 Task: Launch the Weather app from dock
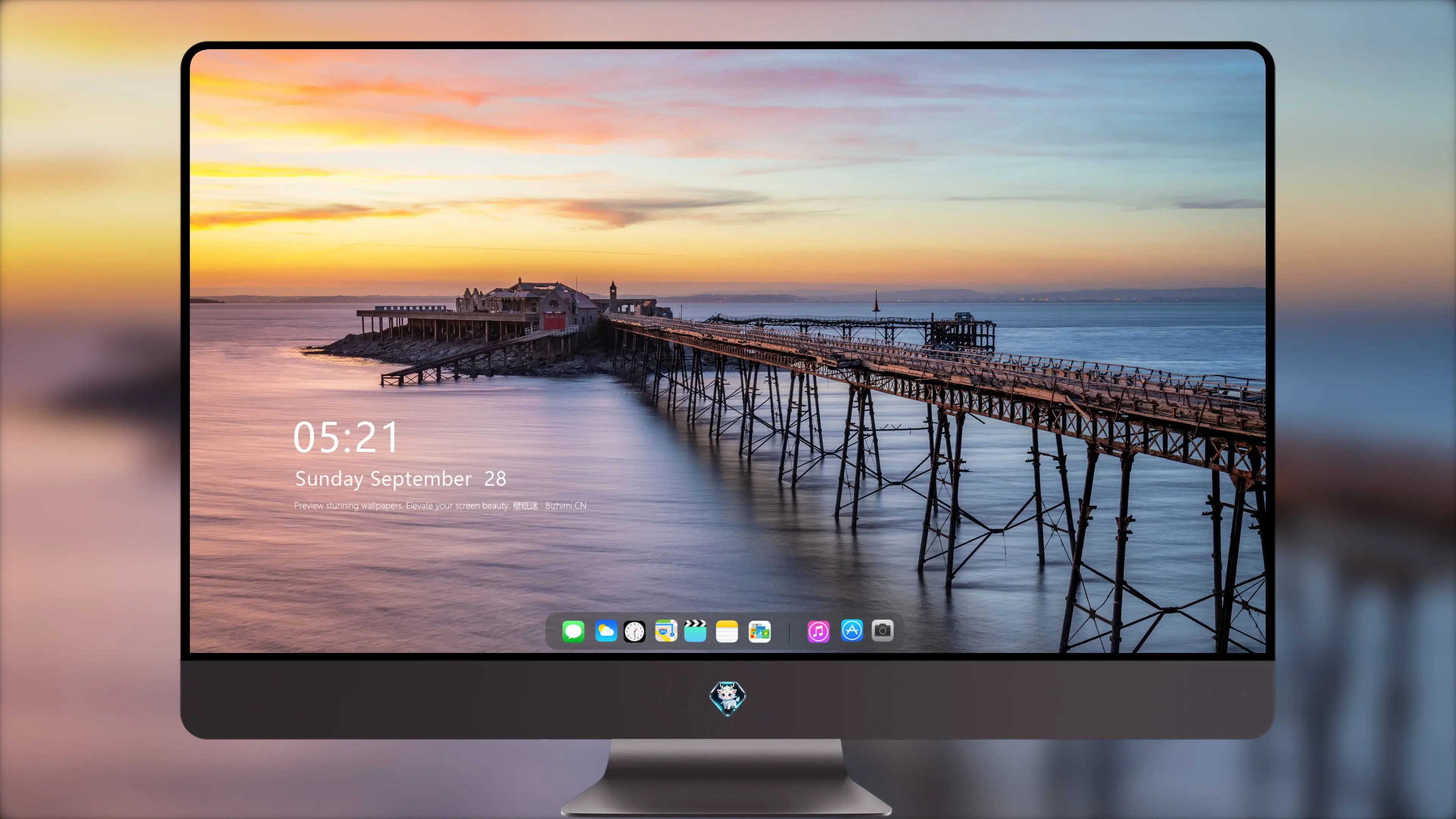[x=606, y=631]
